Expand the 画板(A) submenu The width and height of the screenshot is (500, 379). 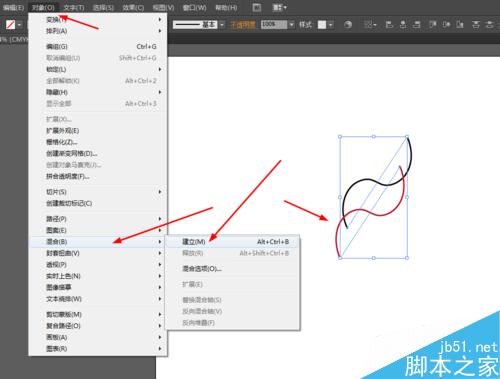(x=98, y=337)
